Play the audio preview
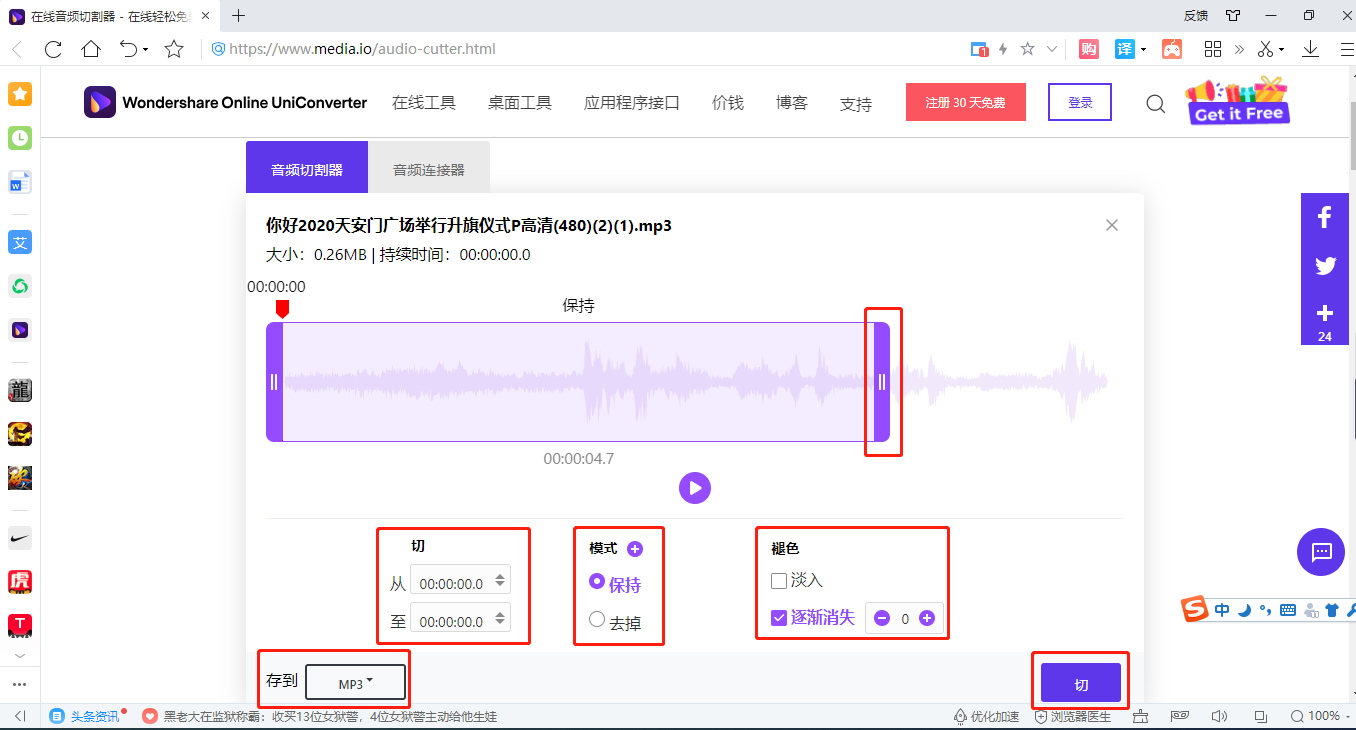This screenshot has height=730, width=1356. pyautogui.click(x=695, y=488)
